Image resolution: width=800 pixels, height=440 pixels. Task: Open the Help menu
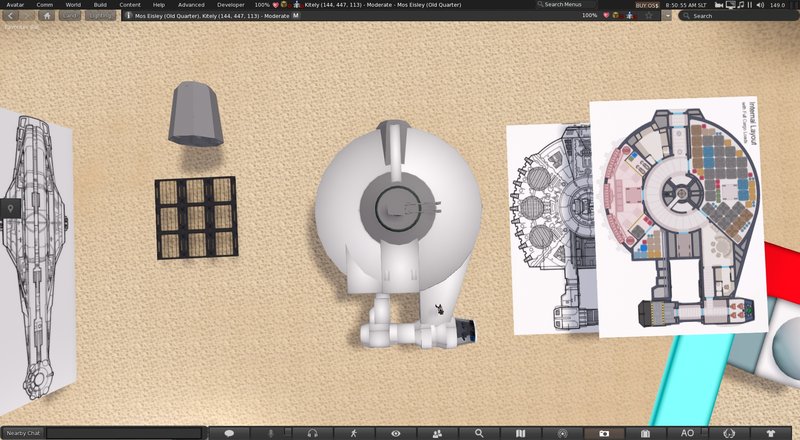point(159,5)
